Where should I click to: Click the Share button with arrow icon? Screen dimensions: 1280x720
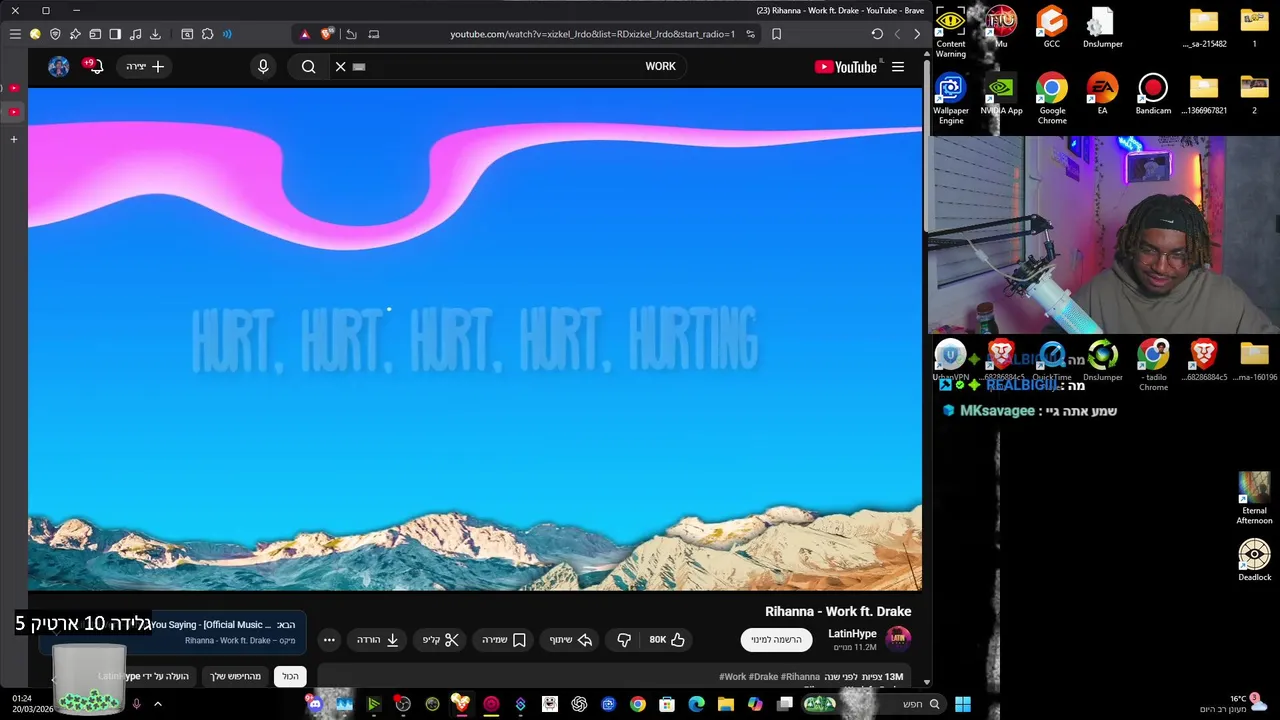pyautogui.click(x=571, y=640)
